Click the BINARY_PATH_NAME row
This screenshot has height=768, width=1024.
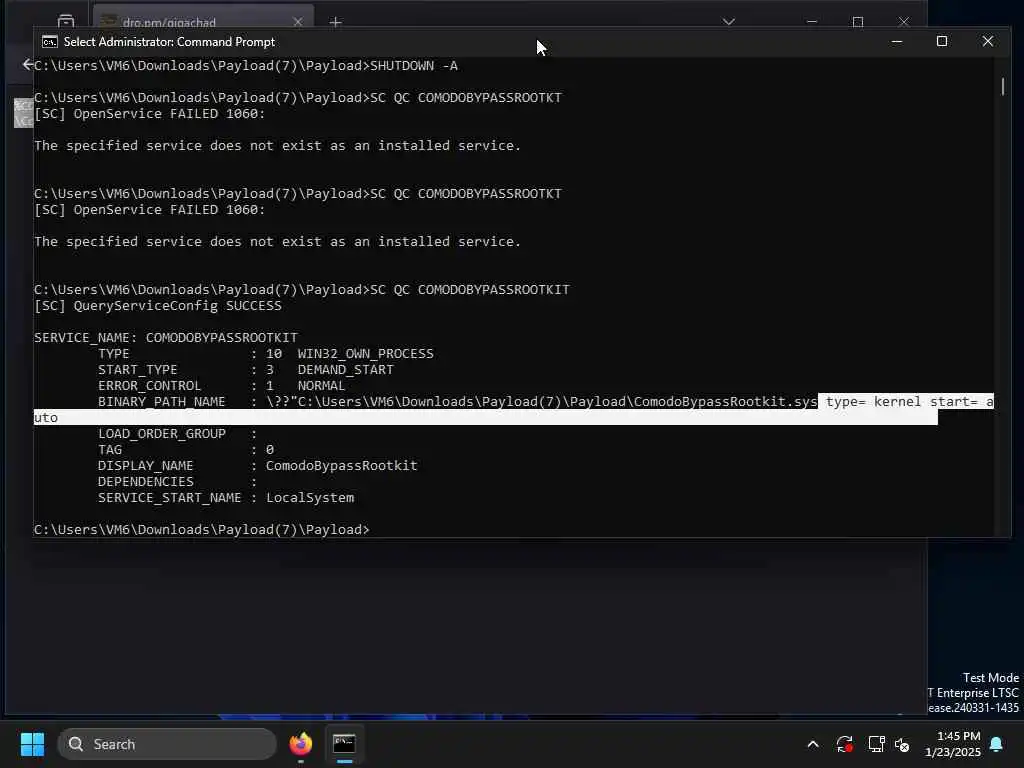tap(513, 409)
